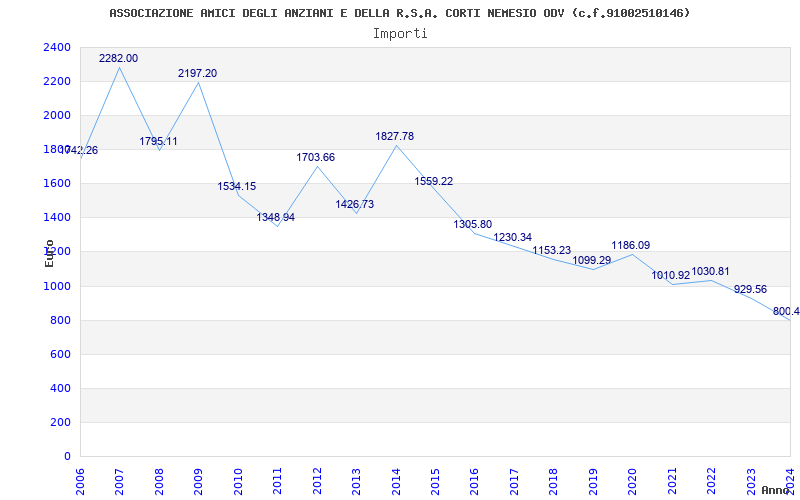Click the 2400 y-axis tick label
This screenshot has height=500, width=800.
(57, 47)
